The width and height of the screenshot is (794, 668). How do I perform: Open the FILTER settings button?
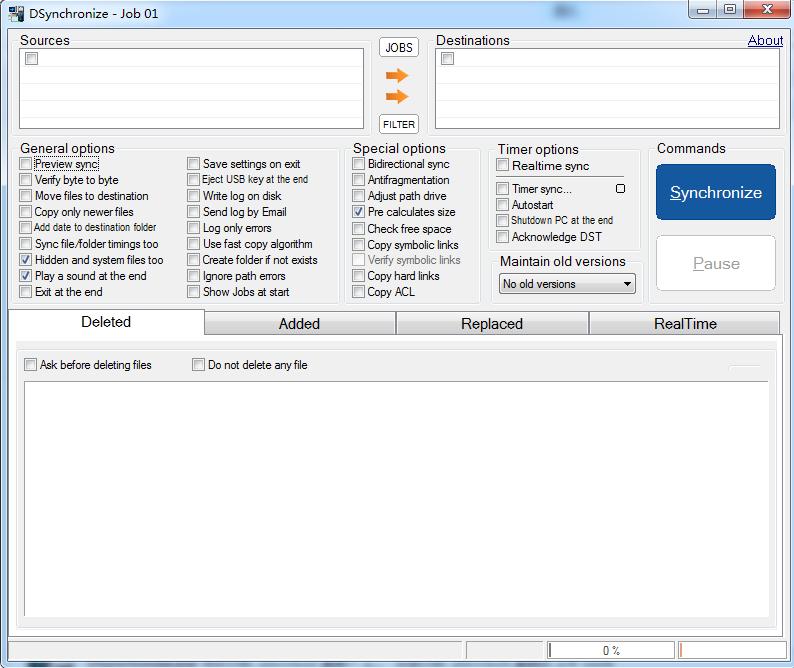398,125
